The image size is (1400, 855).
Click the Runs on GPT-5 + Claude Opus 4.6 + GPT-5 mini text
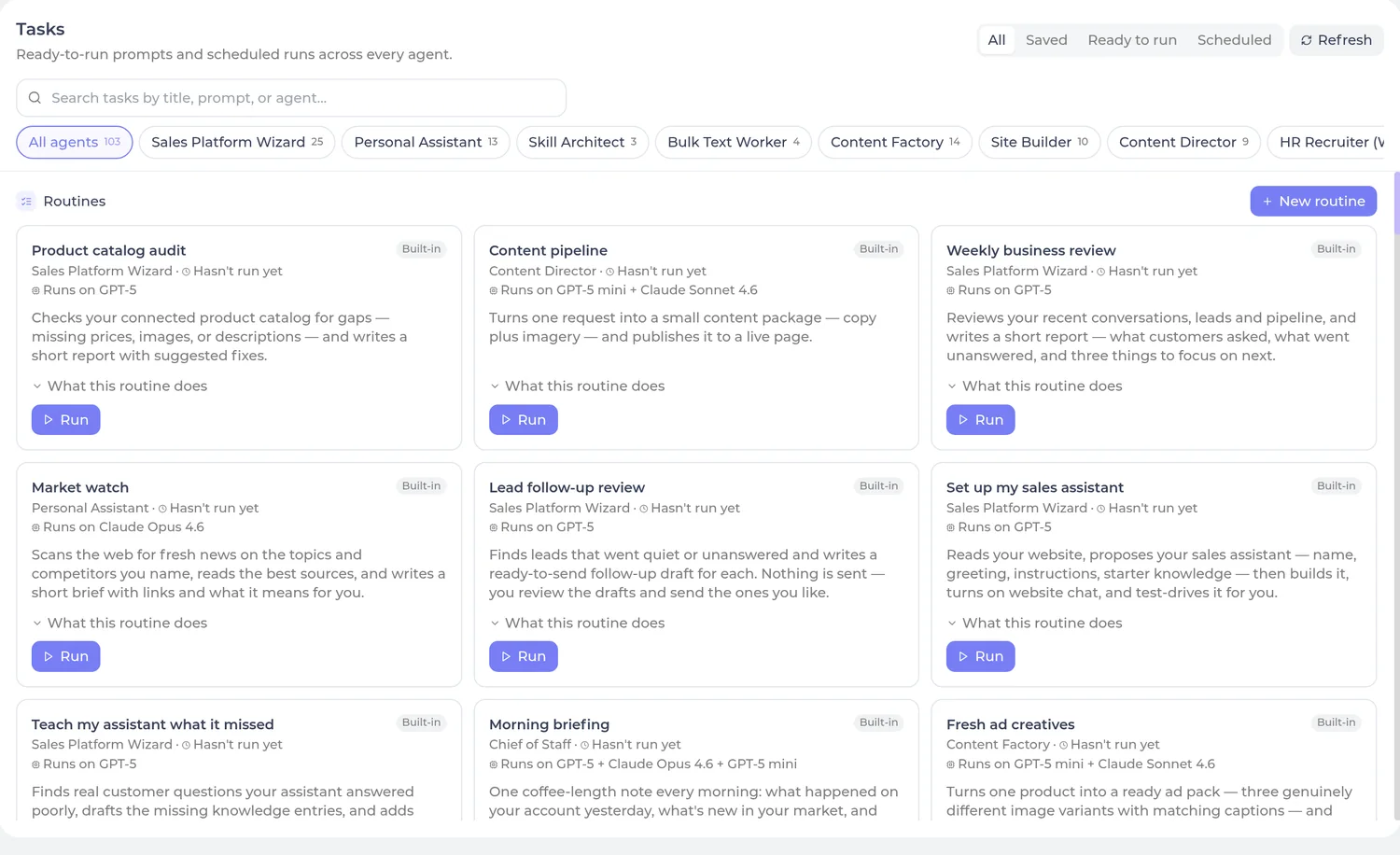(x=649, y=764)
